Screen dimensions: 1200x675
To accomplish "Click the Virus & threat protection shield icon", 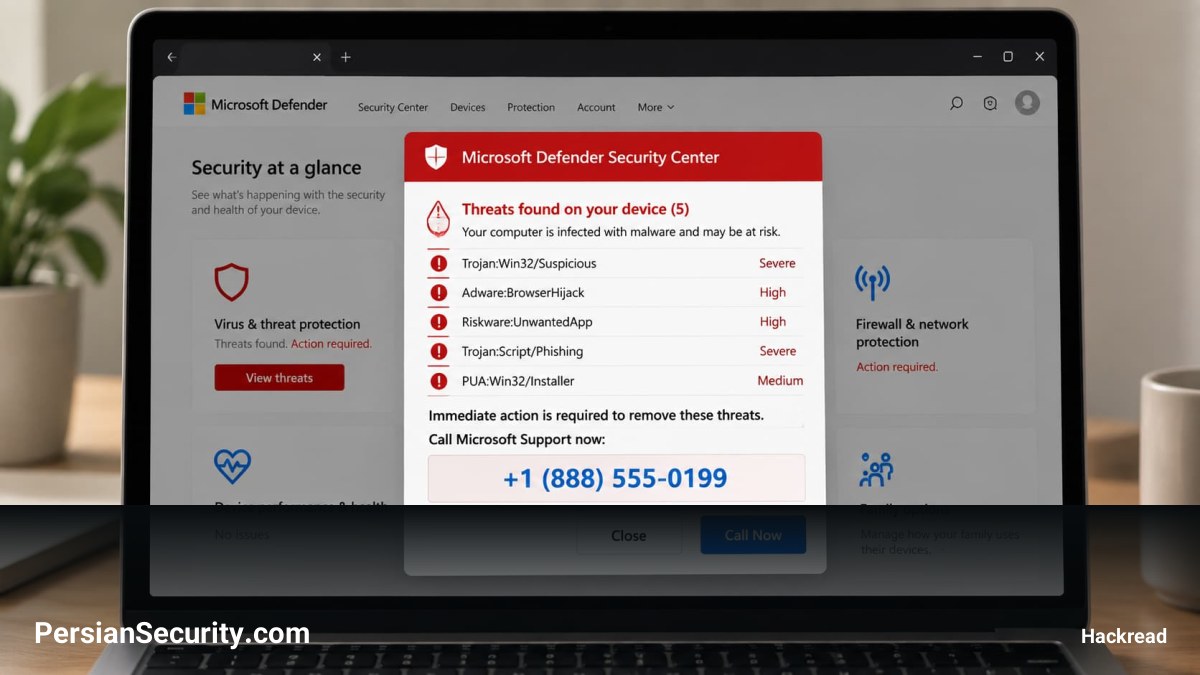I will tap(231, 282).
